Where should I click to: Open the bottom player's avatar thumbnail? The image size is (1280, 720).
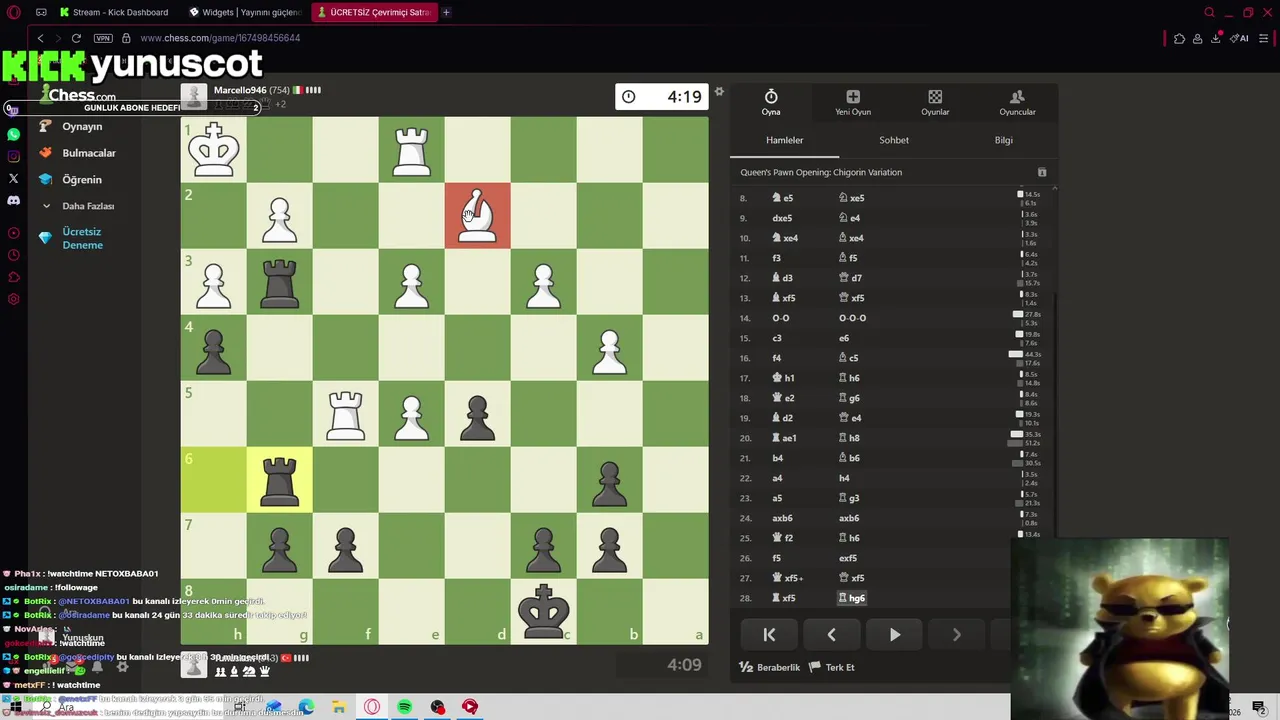pyautogui.click(x=194, y=664)
